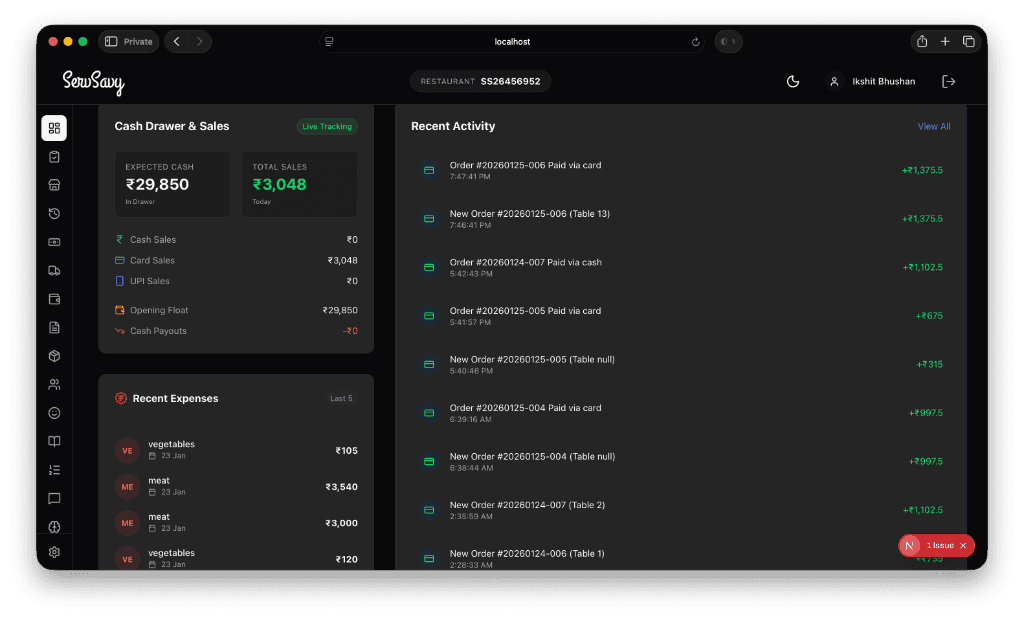Open the users/staff sidebar icon
Screen dimensions: 1024x618
coord(54,384)
